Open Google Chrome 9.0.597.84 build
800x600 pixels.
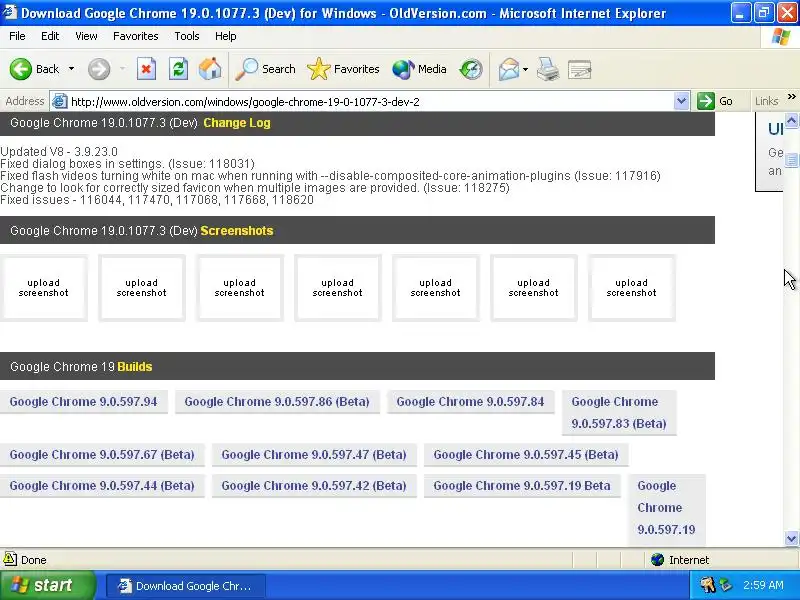(x=470, y=402)
